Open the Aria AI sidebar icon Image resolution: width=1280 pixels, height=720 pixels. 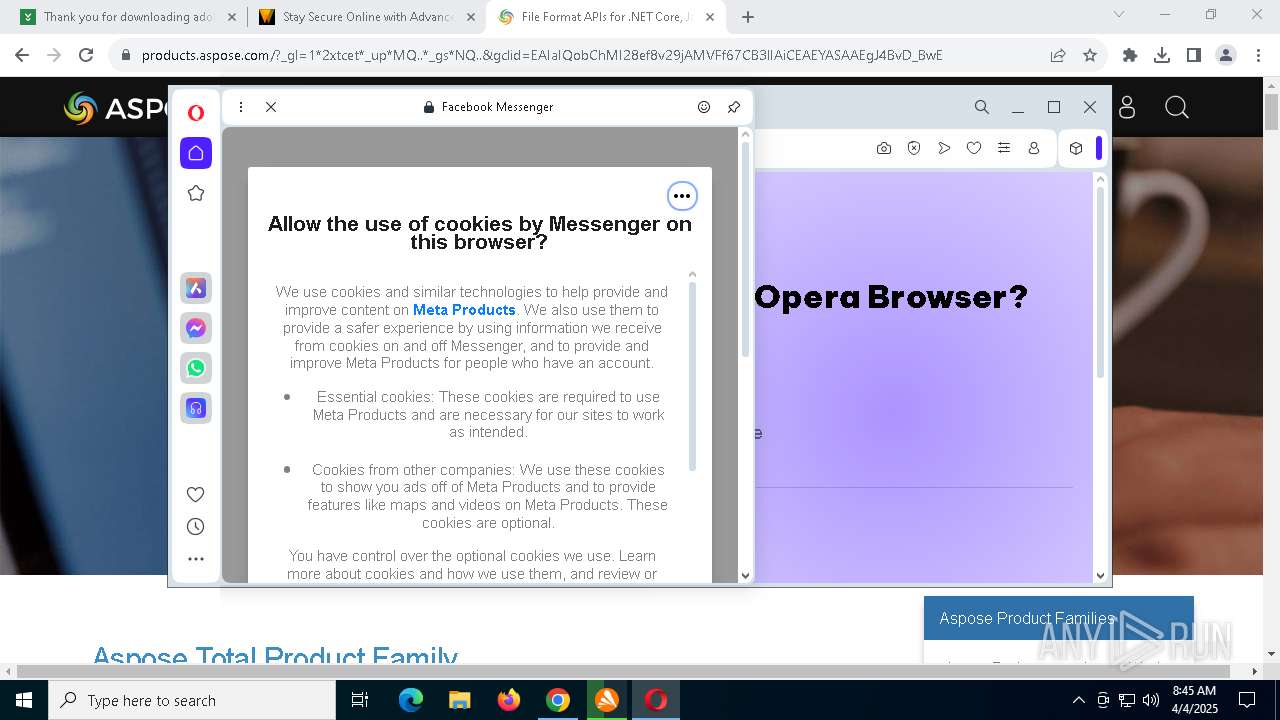click(x=196, y=288)
